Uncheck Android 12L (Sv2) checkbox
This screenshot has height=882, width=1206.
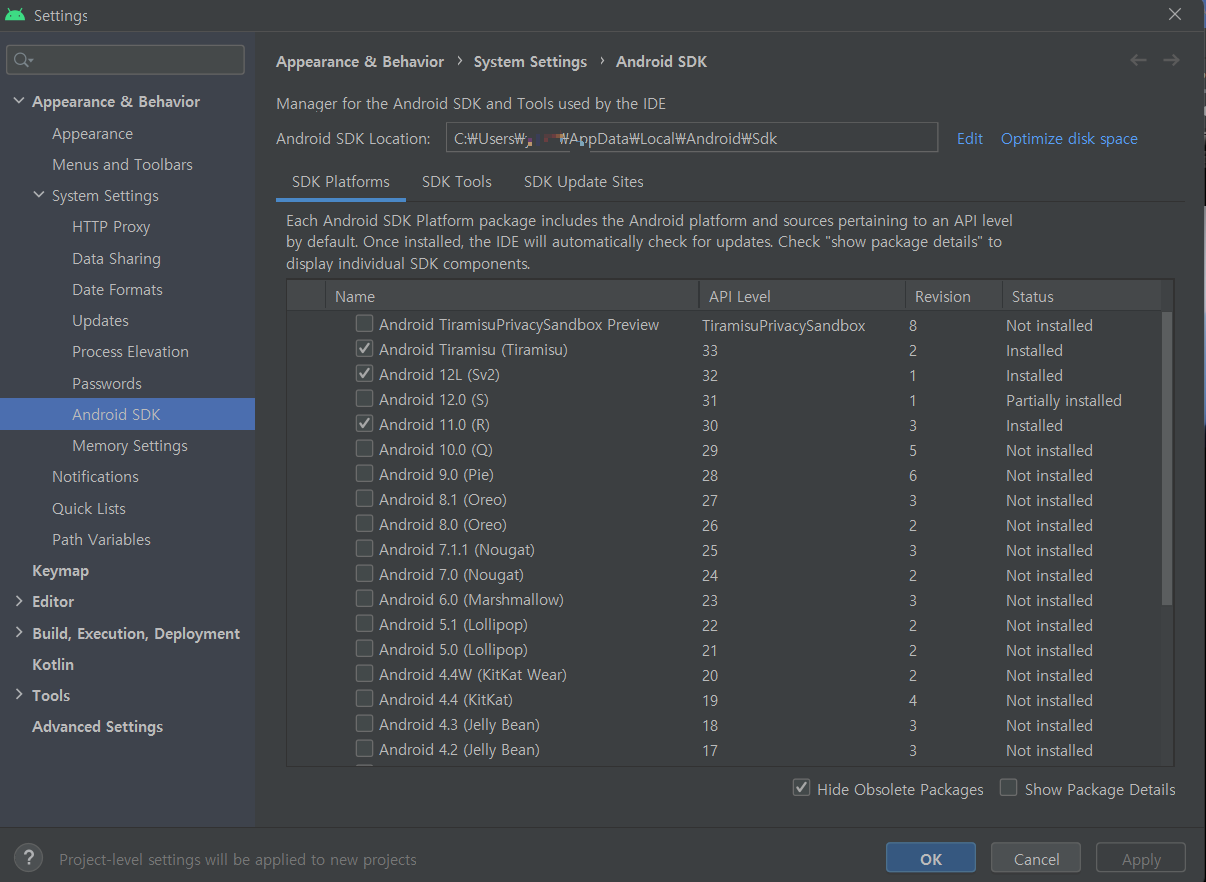pos(365,374)
